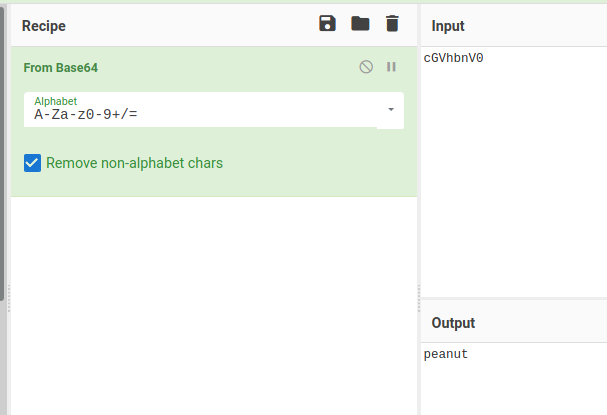
Task: Click the Save recipe icon
Action: (327, 24)
